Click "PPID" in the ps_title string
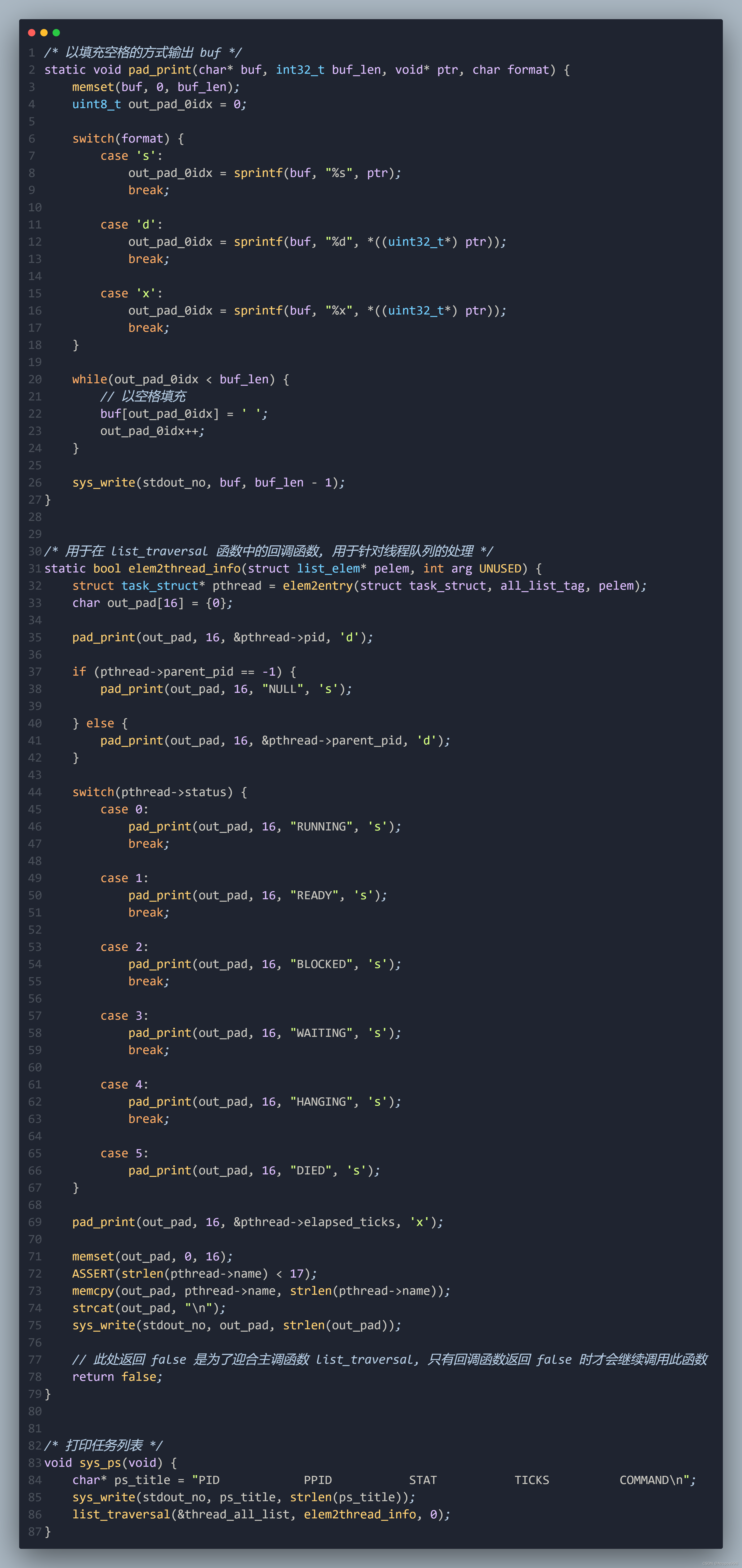The width and height of the screenshot is (742, 1568). 317,1480
